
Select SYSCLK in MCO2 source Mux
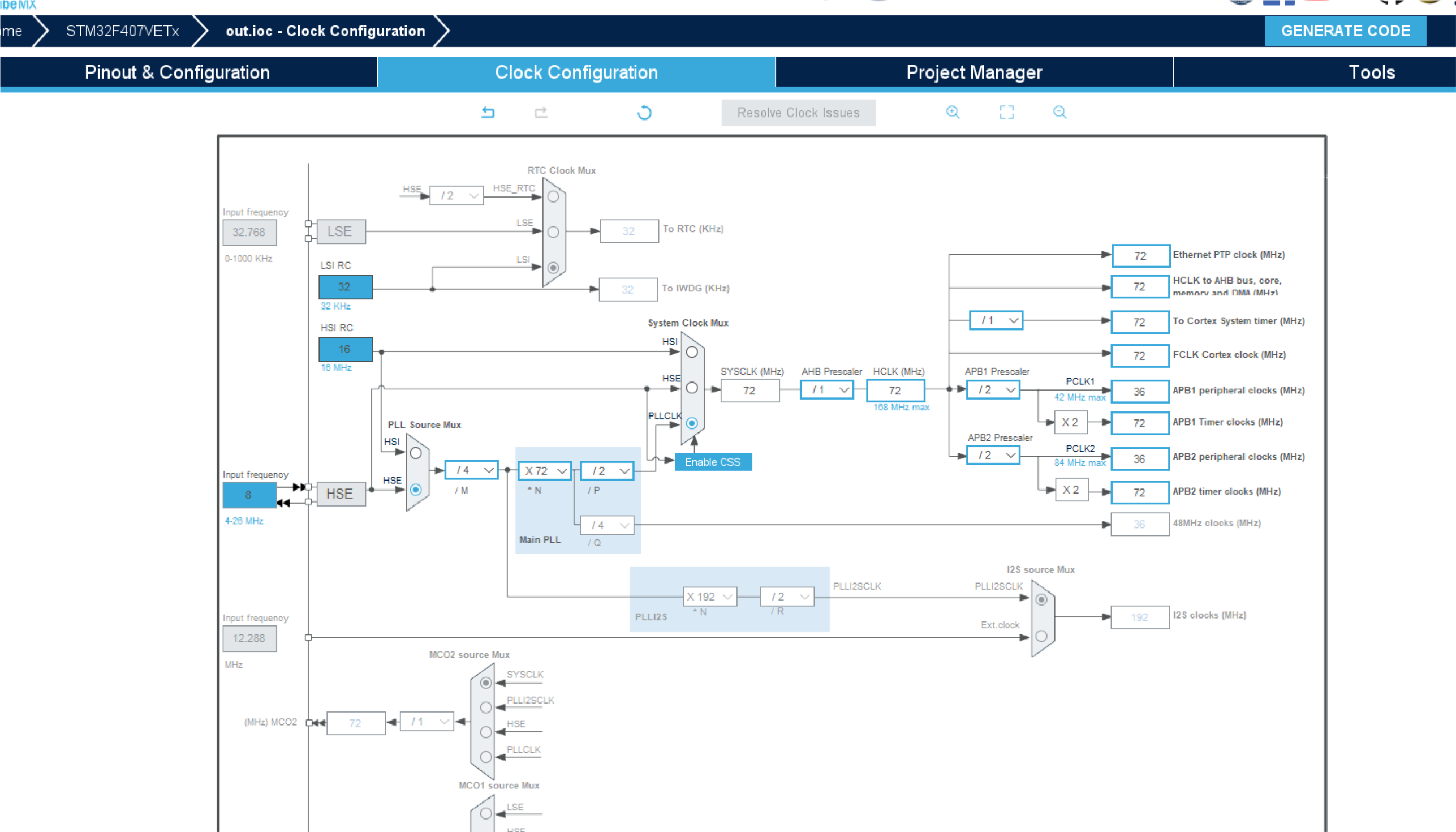[x=486, y=683]
